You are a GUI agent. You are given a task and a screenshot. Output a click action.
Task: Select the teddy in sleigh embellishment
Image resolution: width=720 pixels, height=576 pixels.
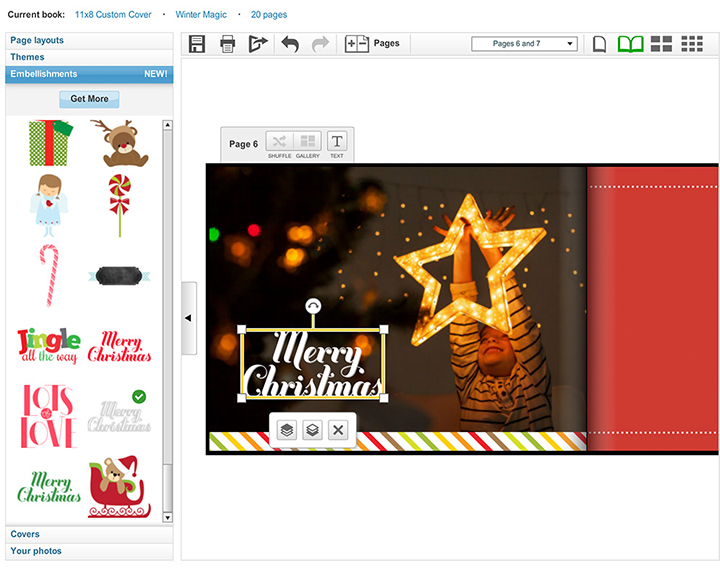[x=119, y=487]
